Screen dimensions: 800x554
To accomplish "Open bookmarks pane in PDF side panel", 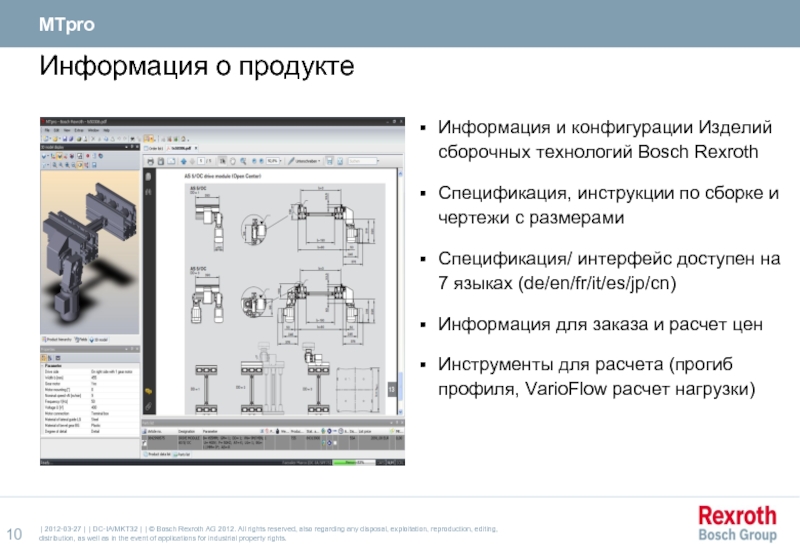I will tap(148, 192).
